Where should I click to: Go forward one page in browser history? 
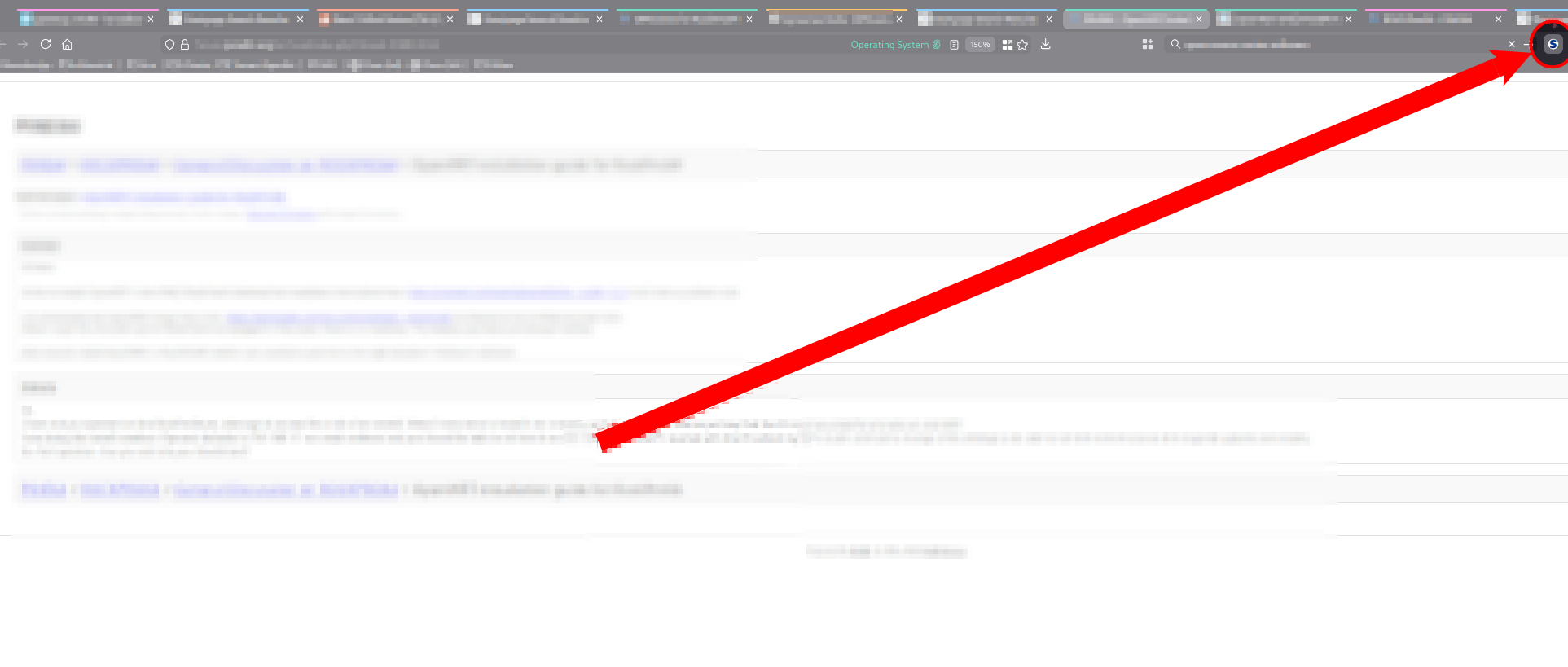(x=23, y=45)
